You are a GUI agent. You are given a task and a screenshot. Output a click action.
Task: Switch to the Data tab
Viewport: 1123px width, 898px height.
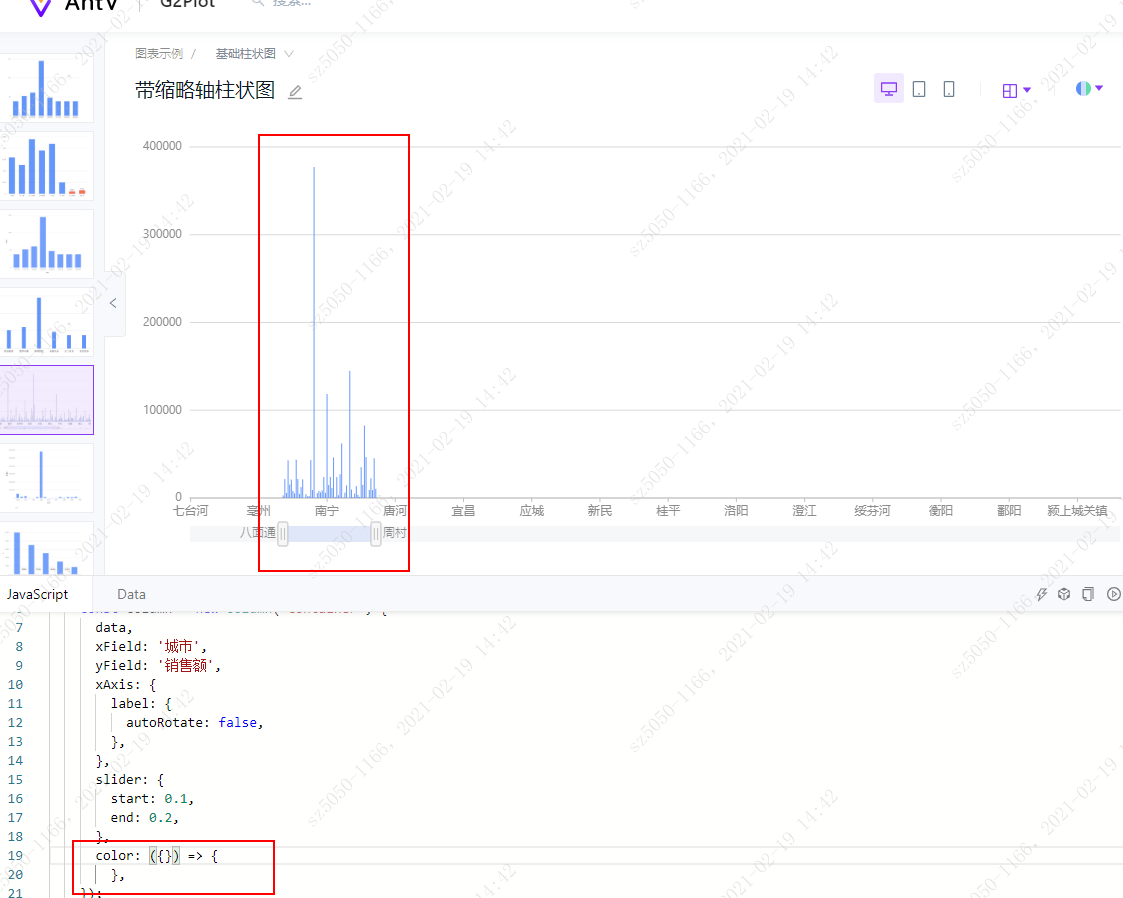pos(131,593)
